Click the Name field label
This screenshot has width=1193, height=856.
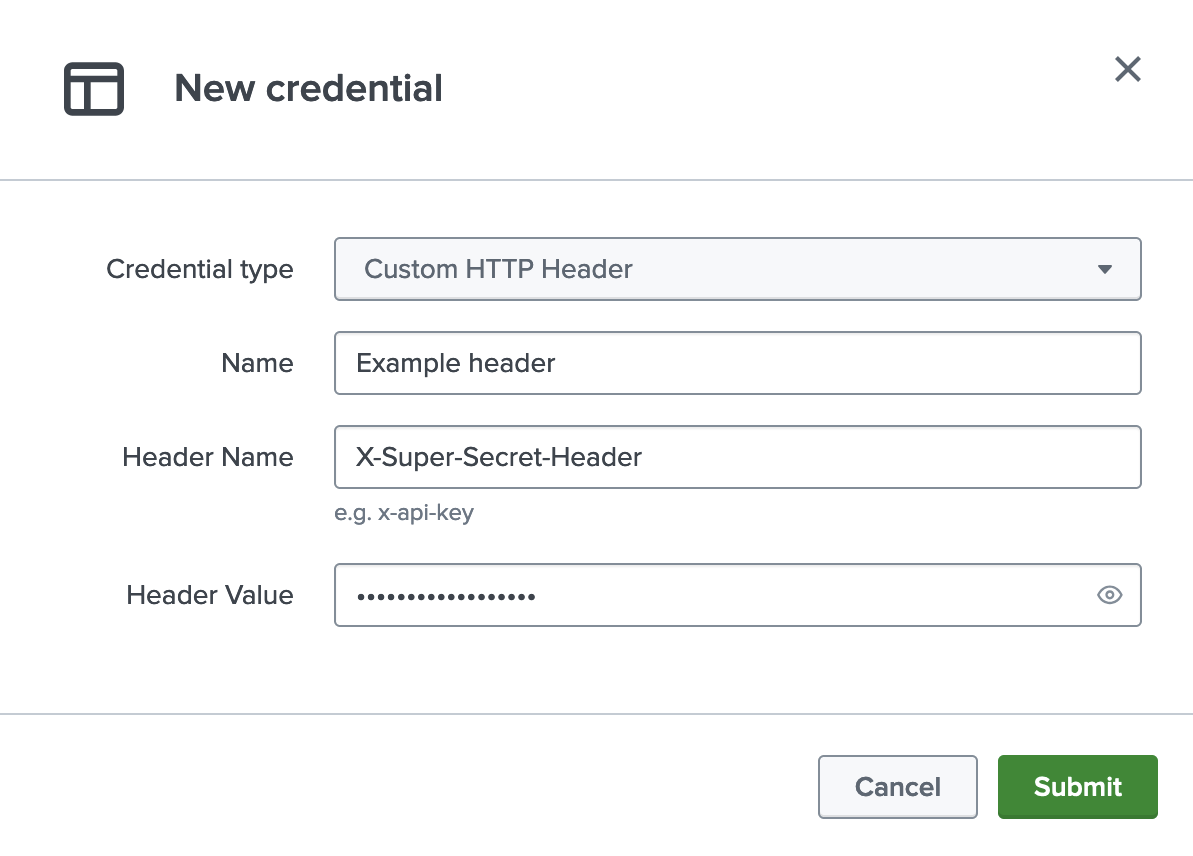257,363
